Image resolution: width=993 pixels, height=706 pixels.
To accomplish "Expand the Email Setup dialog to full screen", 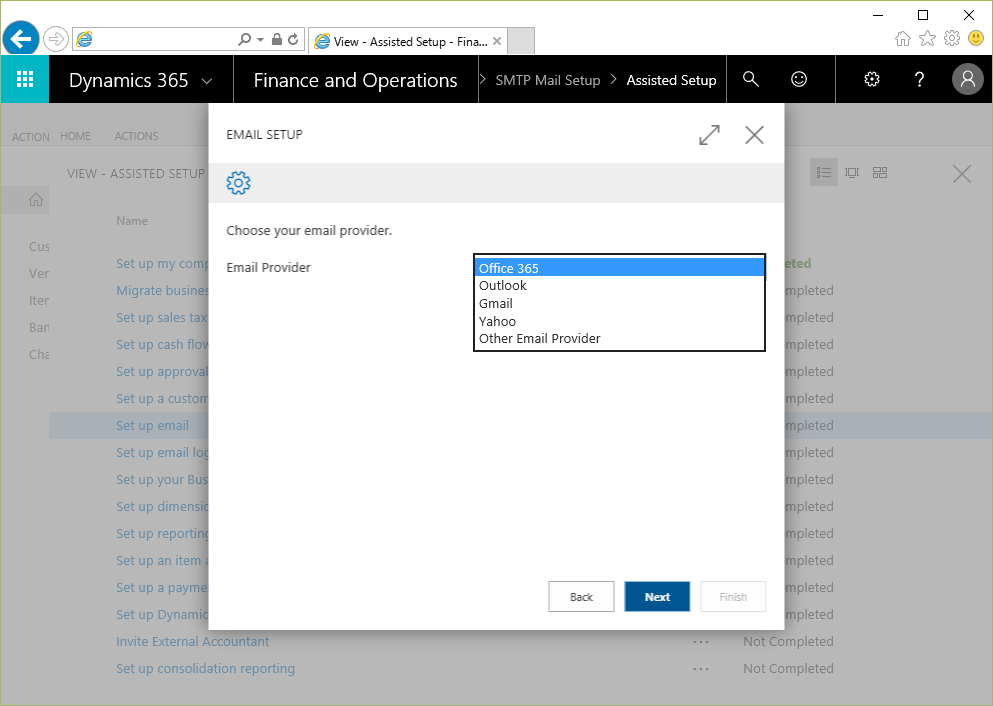I will coord(709,134).
